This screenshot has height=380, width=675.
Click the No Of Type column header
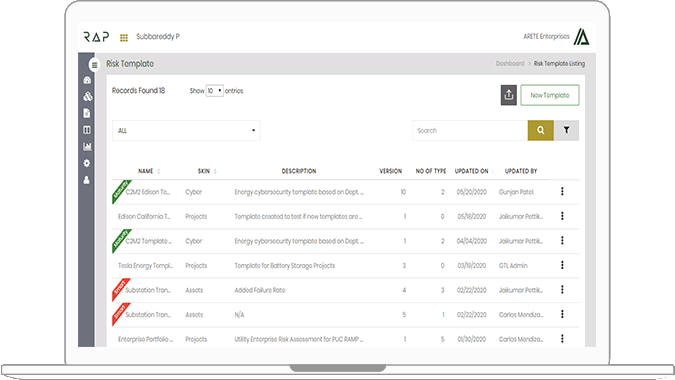[x=430, y=171]
